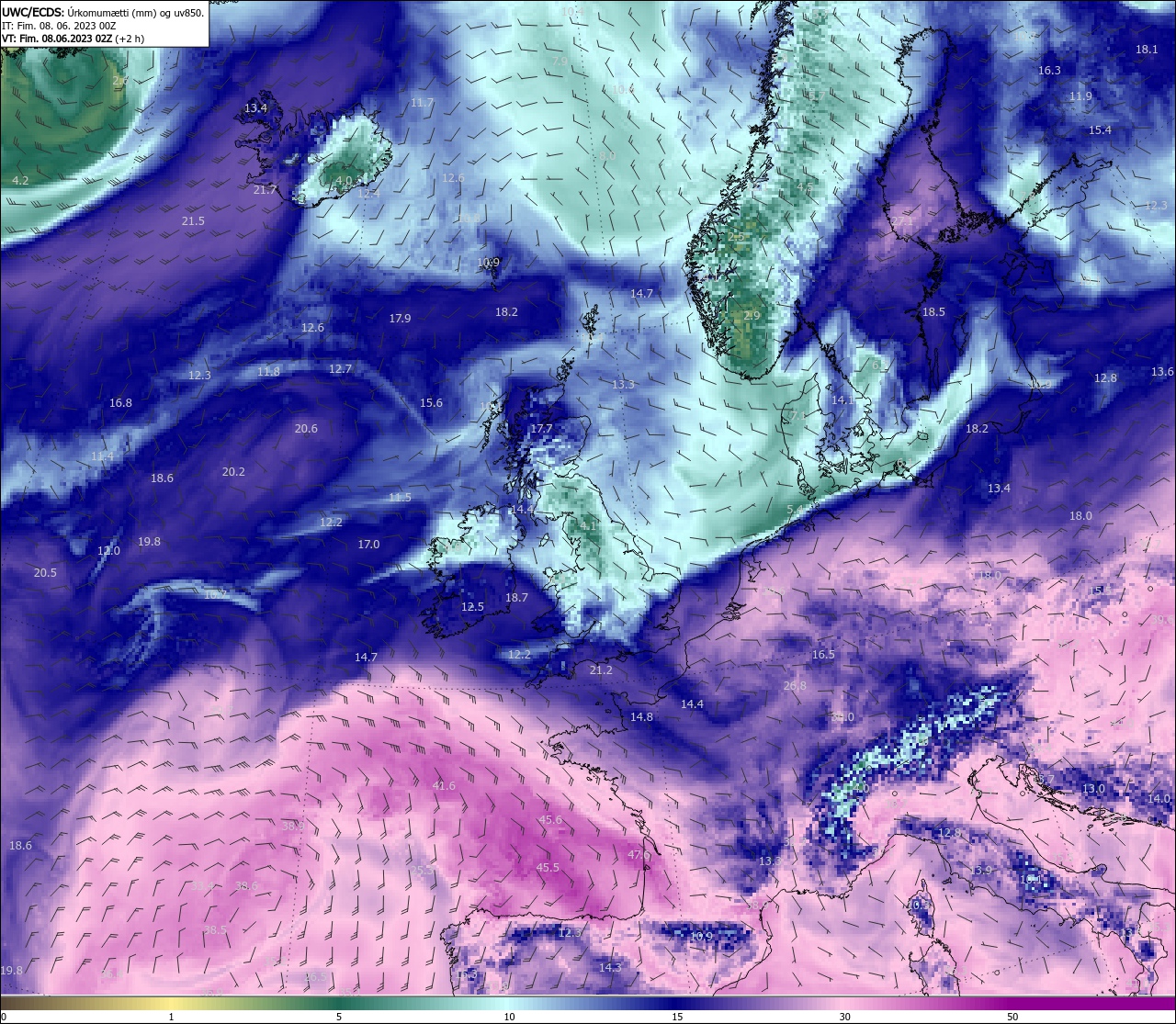Click the 14.3 value over northern Spain
1176x1024 pixels.
click(610, 968)
